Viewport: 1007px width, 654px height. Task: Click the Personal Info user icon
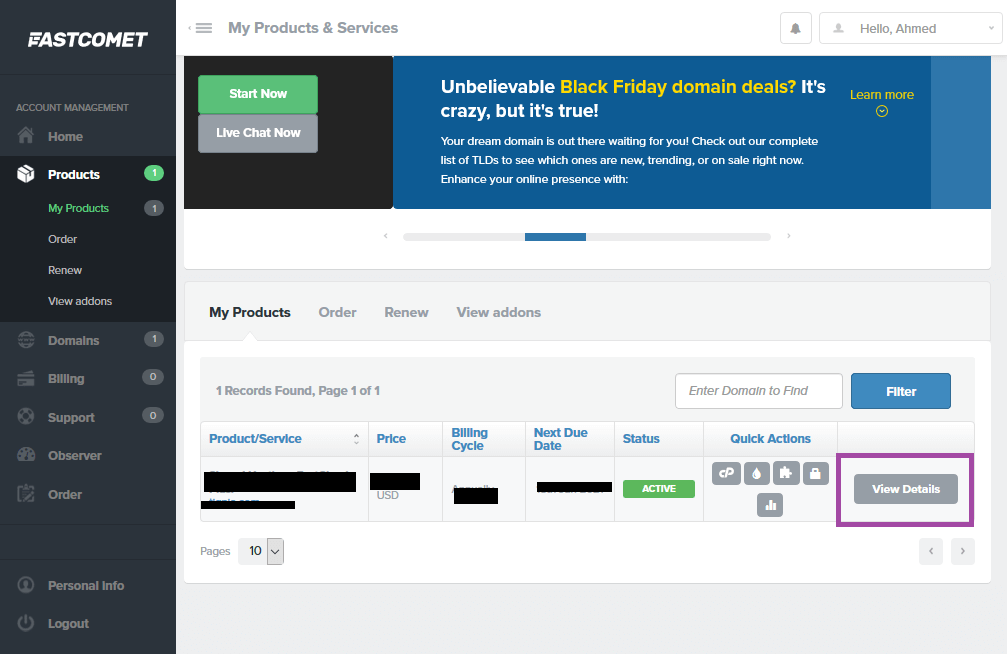(26, 585)
